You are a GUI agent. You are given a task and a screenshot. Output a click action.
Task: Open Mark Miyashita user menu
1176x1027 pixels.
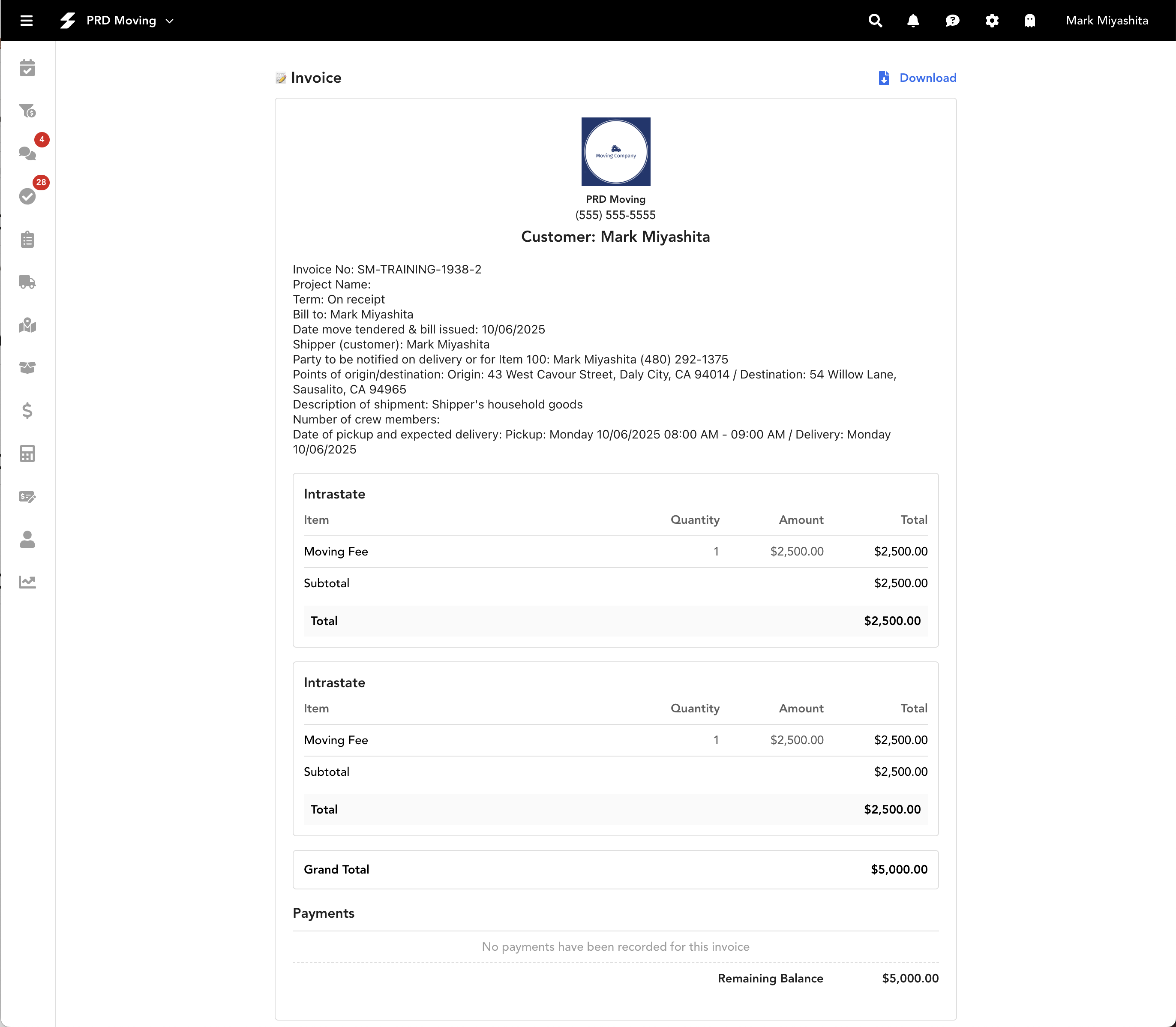1107,21
